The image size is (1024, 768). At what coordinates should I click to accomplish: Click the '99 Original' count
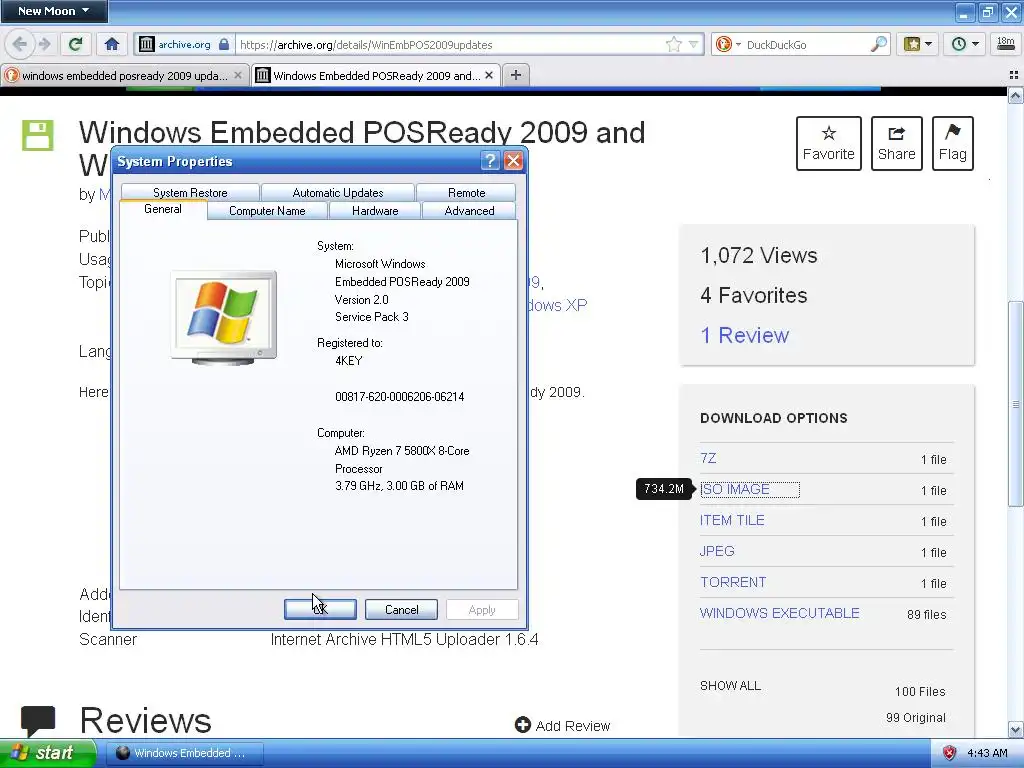tap(916, 718)
